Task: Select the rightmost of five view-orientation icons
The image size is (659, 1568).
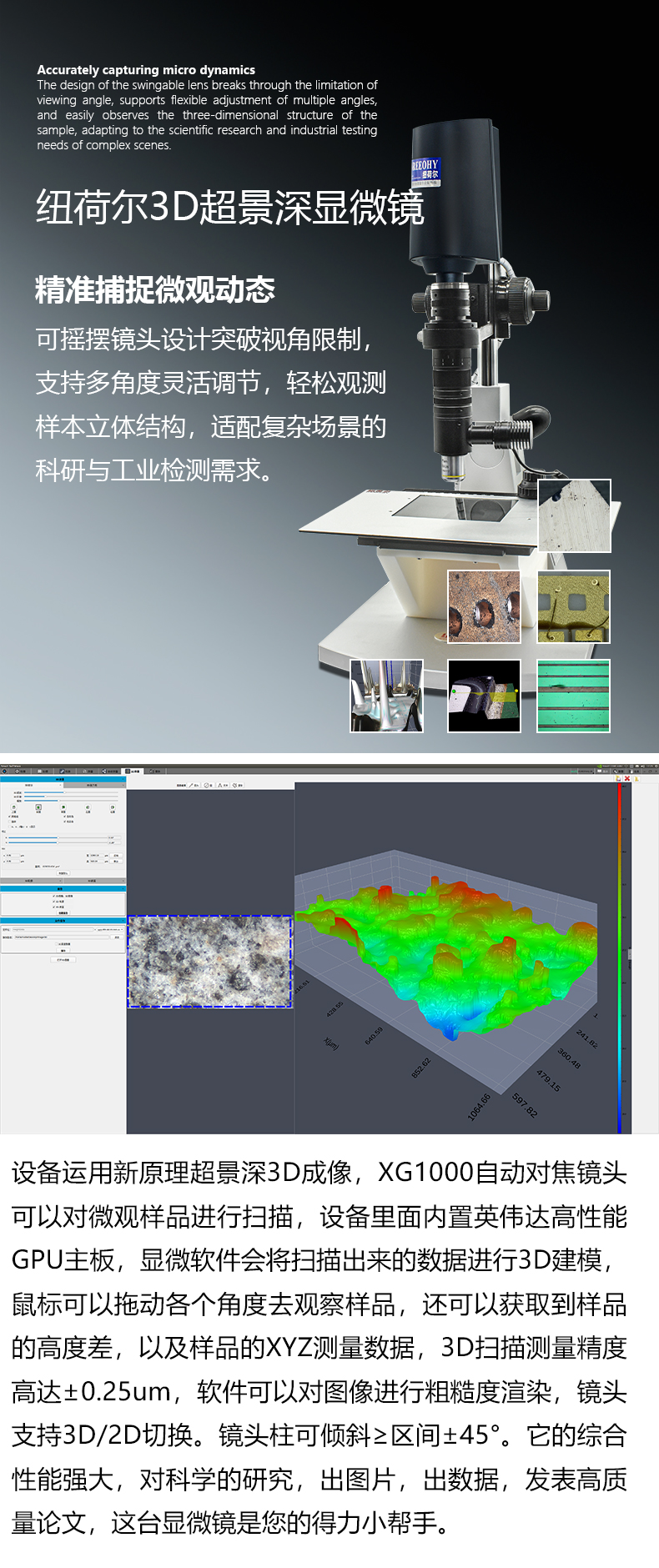Action: (113, 807)
